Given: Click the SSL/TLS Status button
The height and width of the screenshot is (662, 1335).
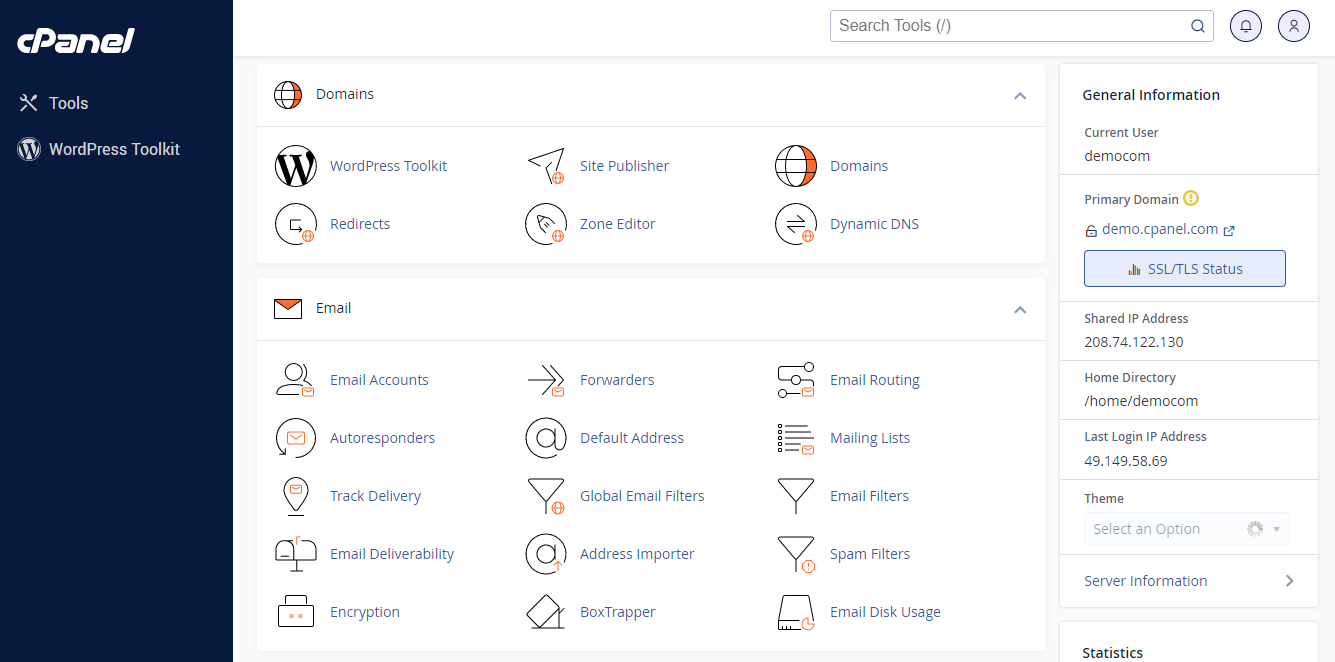Looking at the screenshot, I should [x=1184, y=268].
